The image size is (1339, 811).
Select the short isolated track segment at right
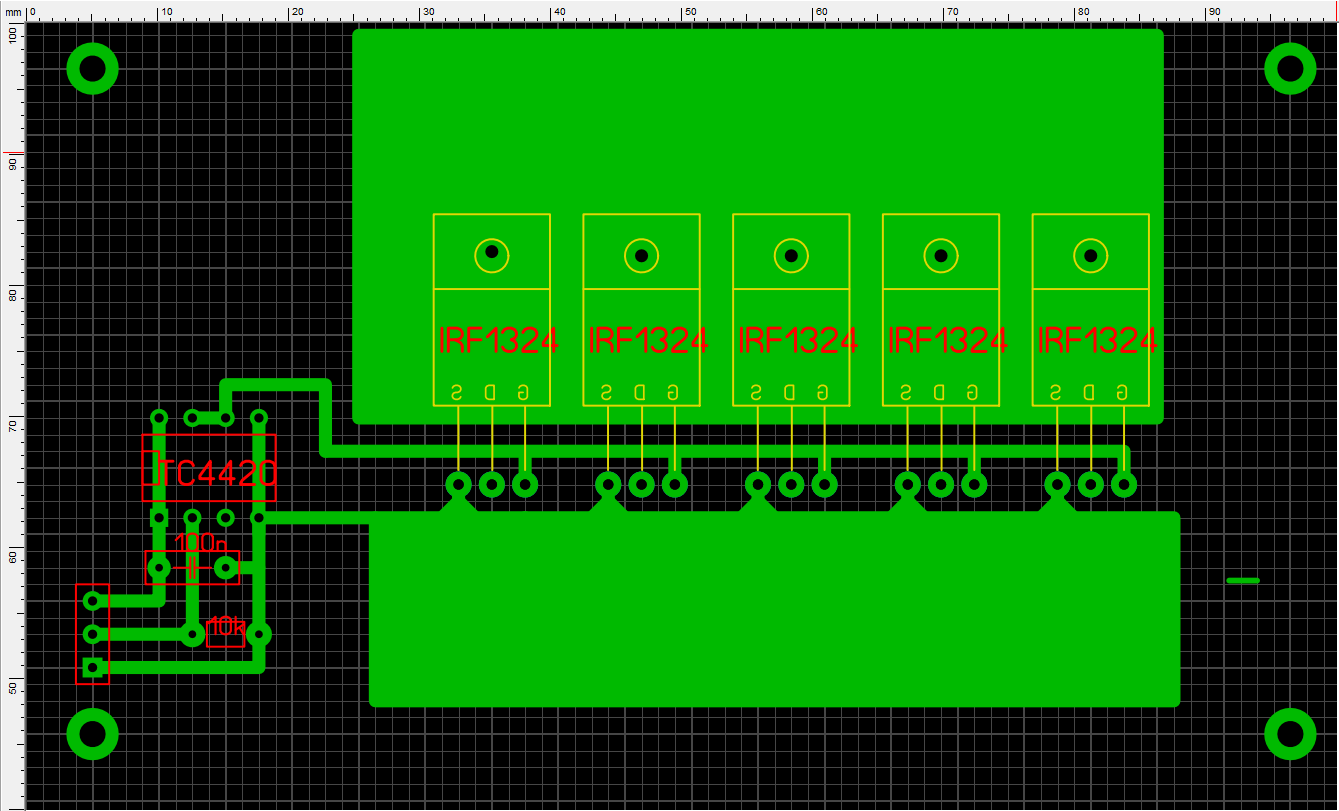tap(1243, 580)
